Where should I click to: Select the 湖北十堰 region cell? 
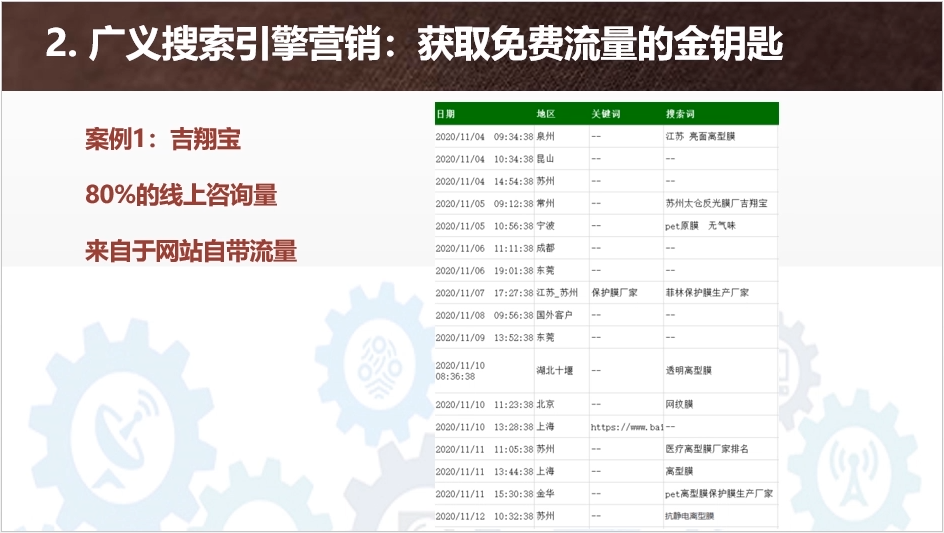(x=555, y=370)
